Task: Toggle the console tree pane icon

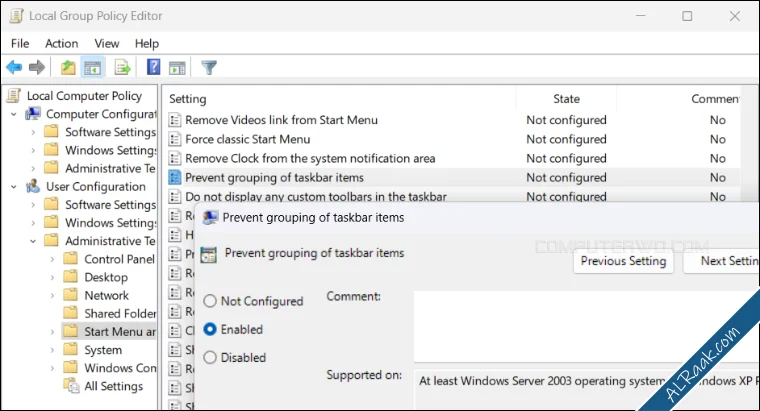Action: click(x=93, y=67)
